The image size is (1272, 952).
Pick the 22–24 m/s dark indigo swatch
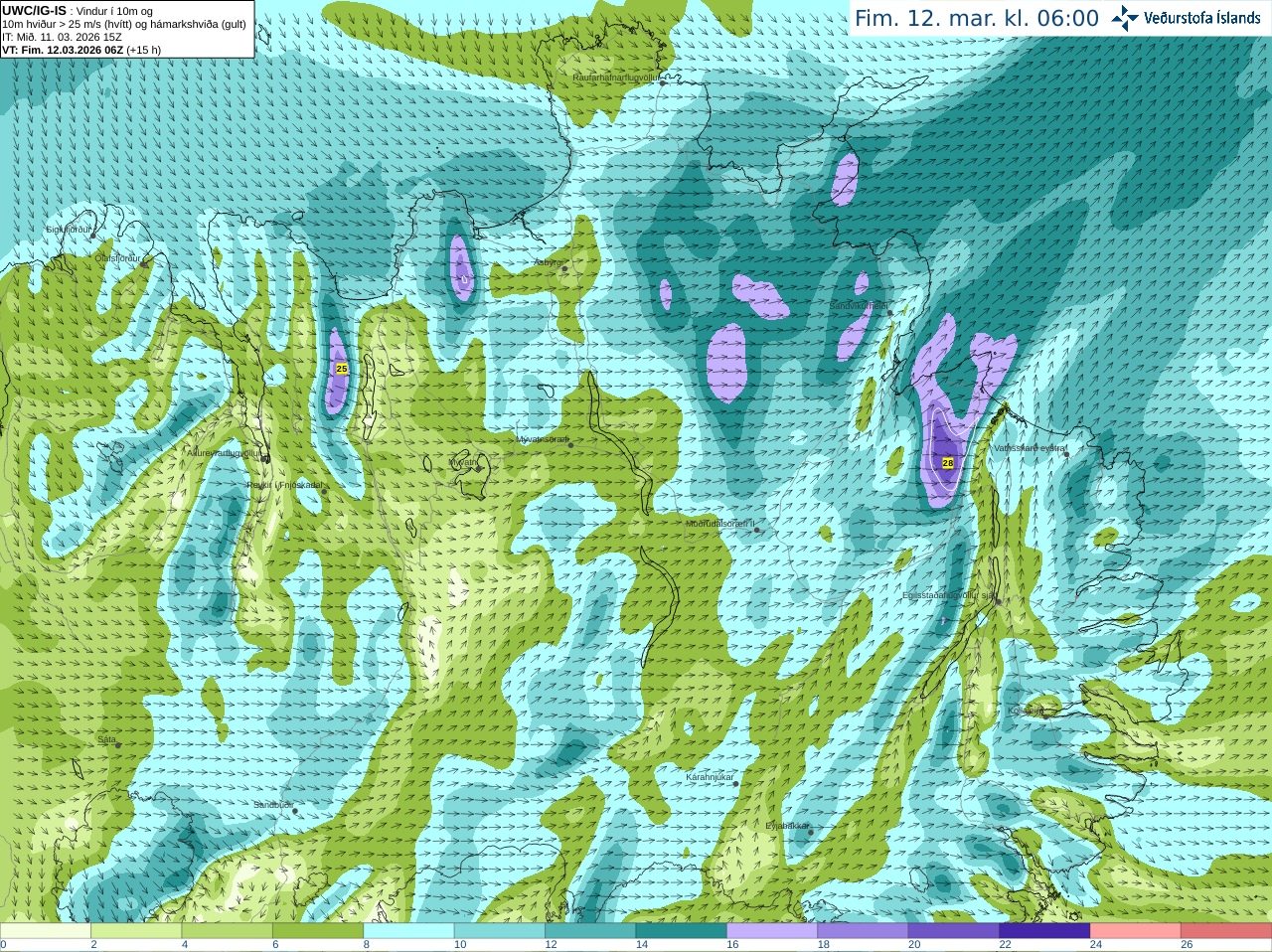coord(1044,931)
